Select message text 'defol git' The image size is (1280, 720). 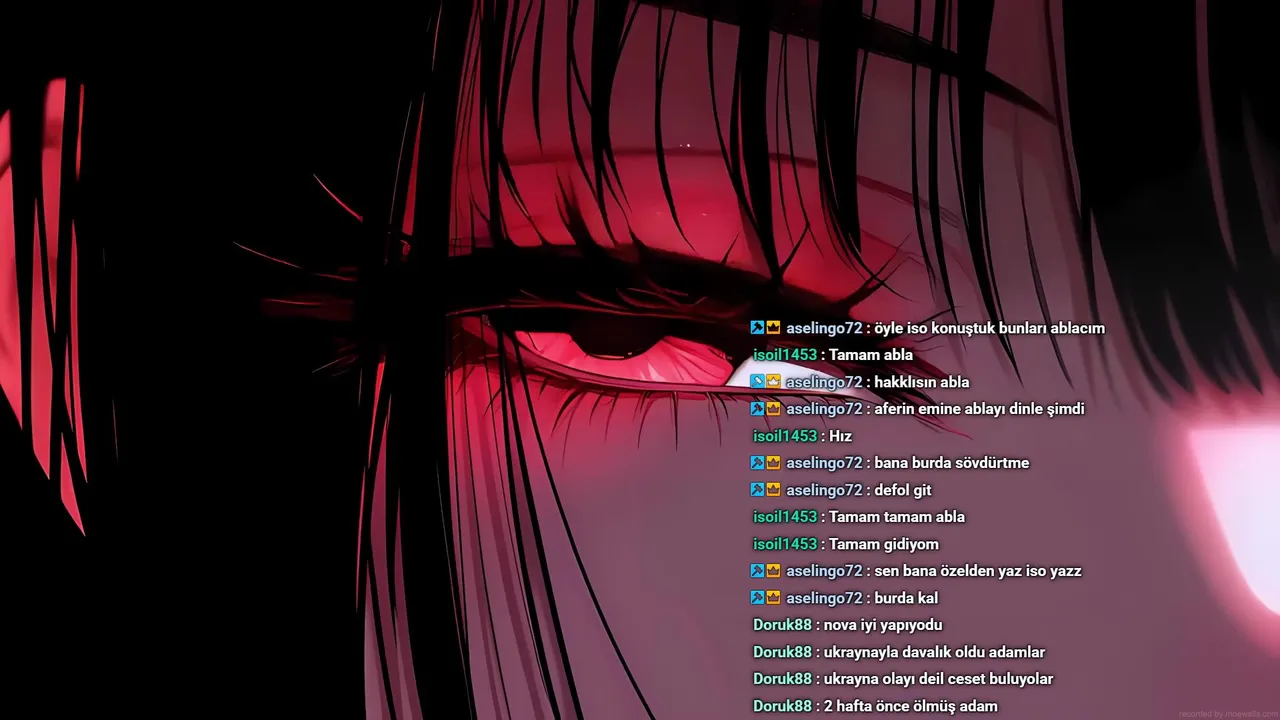click(903, 490)
